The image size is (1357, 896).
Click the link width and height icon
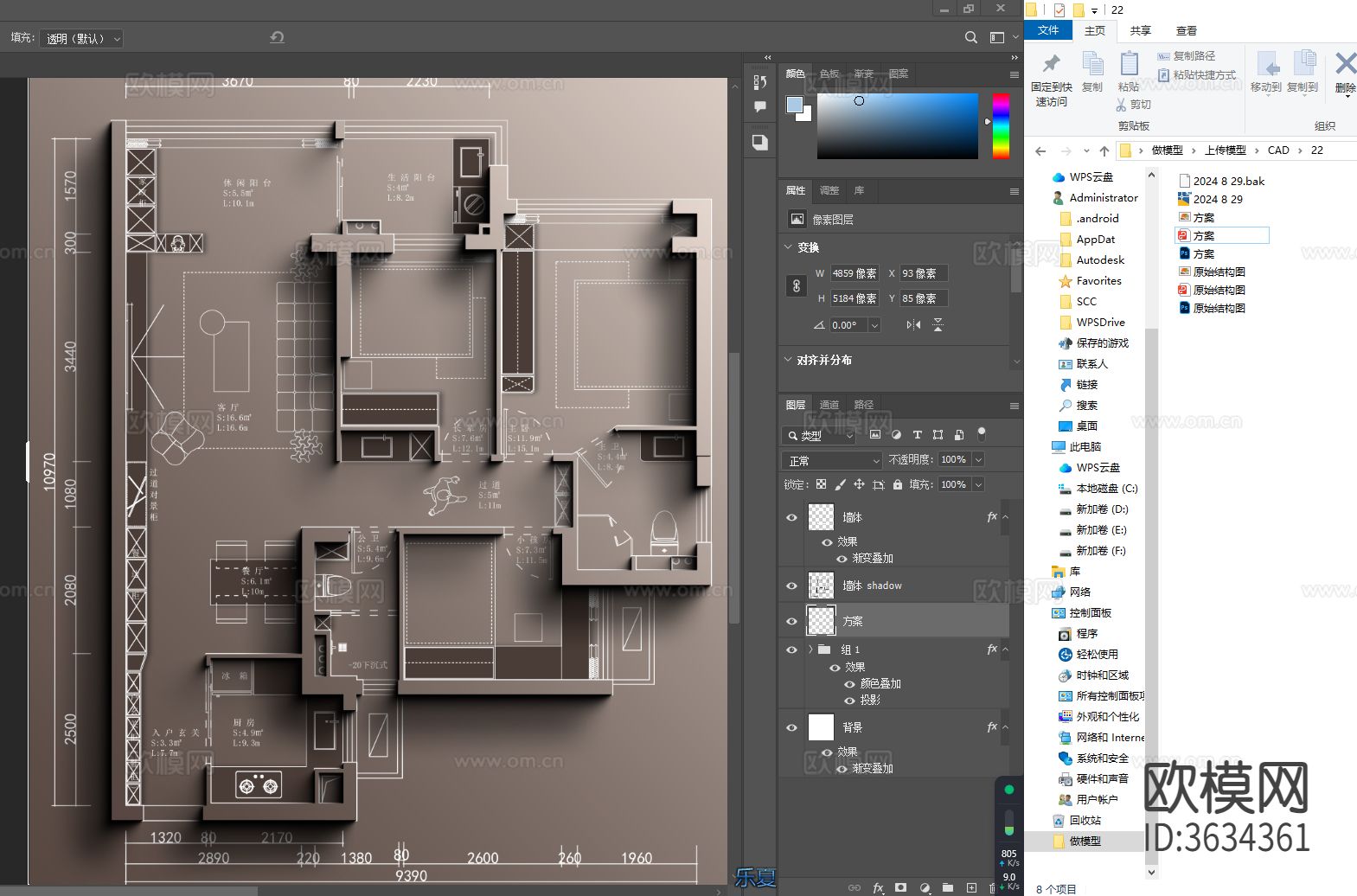point(797,285)
